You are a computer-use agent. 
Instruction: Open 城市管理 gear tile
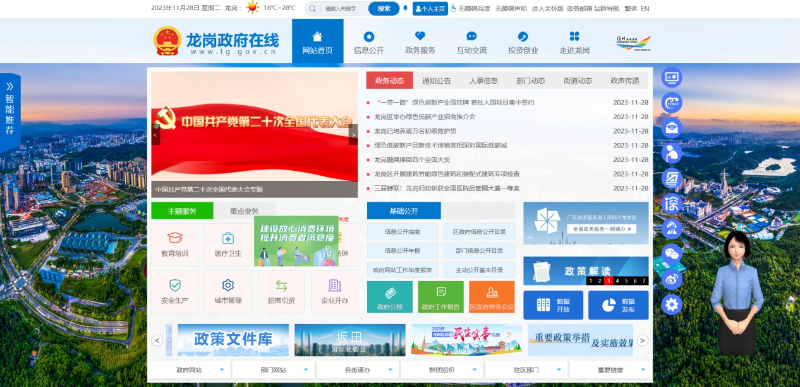[228, 292]
